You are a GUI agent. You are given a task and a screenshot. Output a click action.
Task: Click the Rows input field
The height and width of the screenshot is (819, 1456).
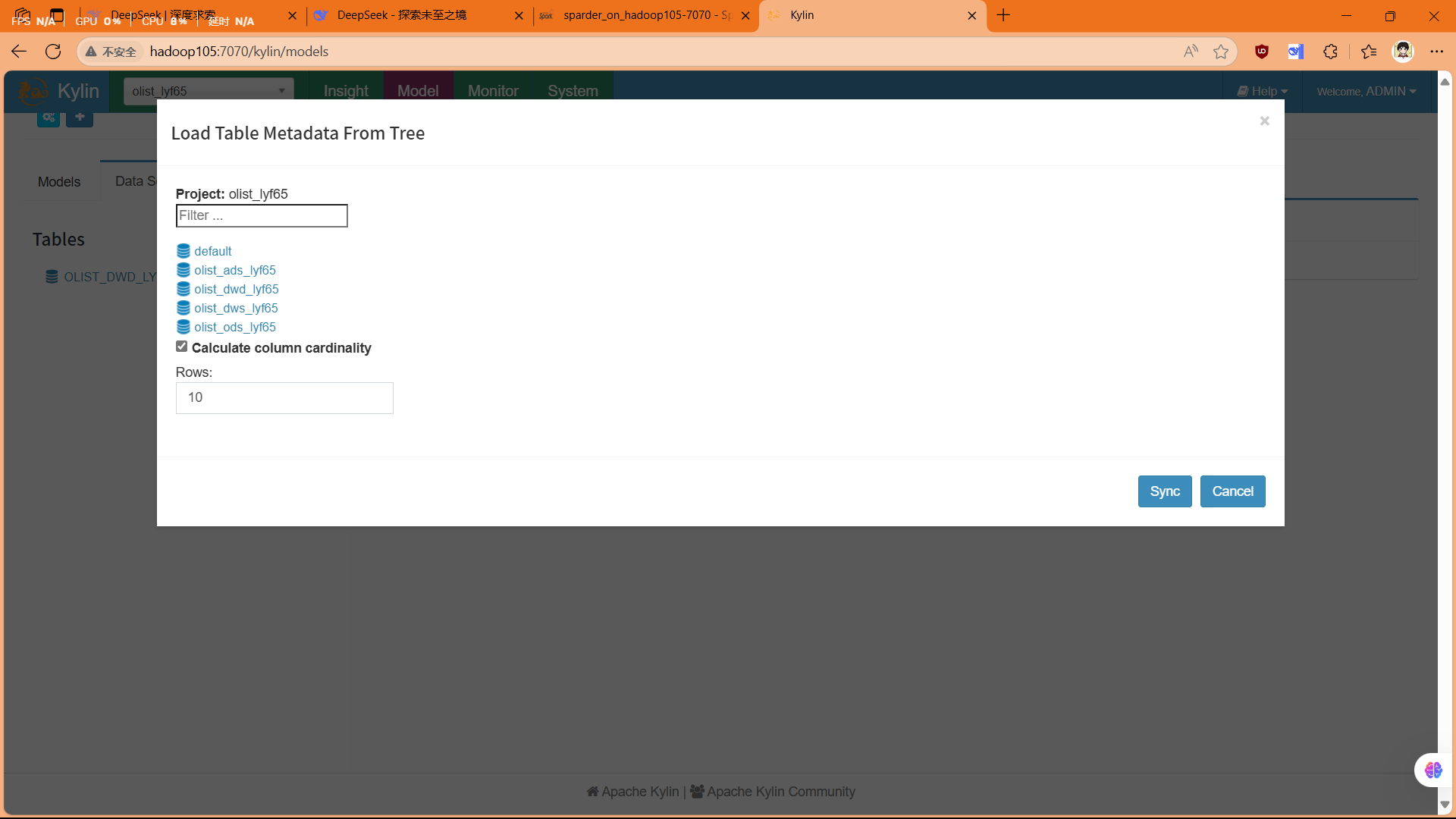point(284,398)
